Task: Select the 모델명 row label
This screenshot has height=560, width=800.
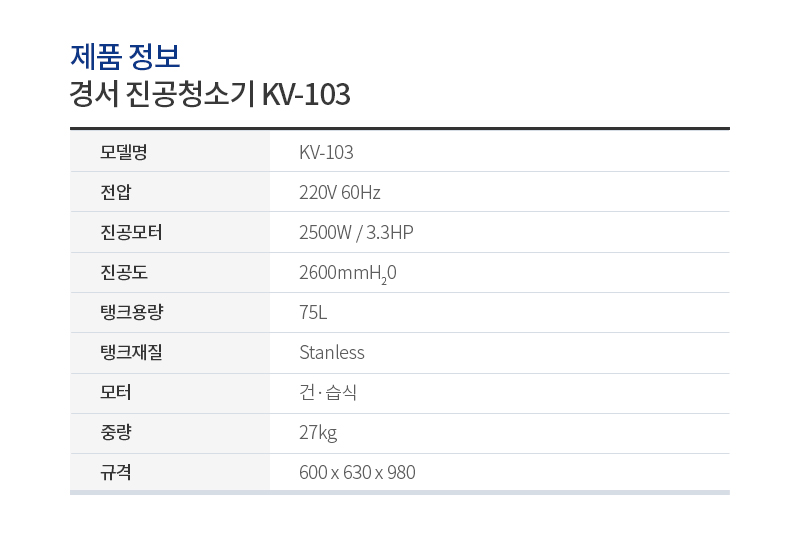Action: click(123, 152)
